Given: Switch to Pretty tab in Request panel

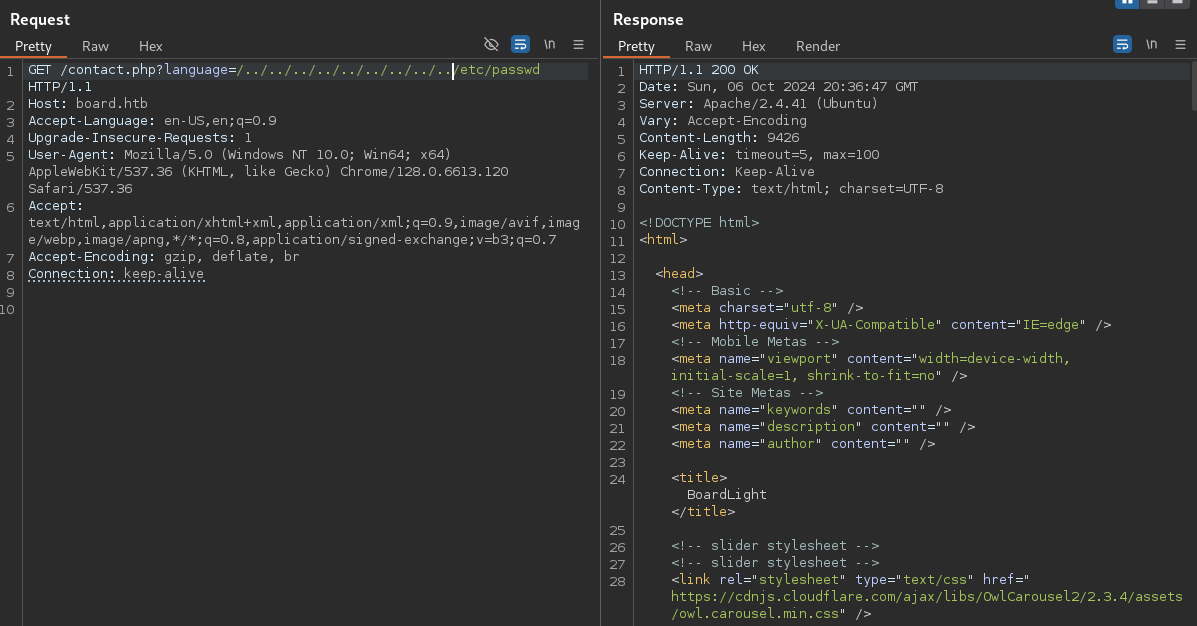Looking at the screenshot, I should (x=34, y=46).
